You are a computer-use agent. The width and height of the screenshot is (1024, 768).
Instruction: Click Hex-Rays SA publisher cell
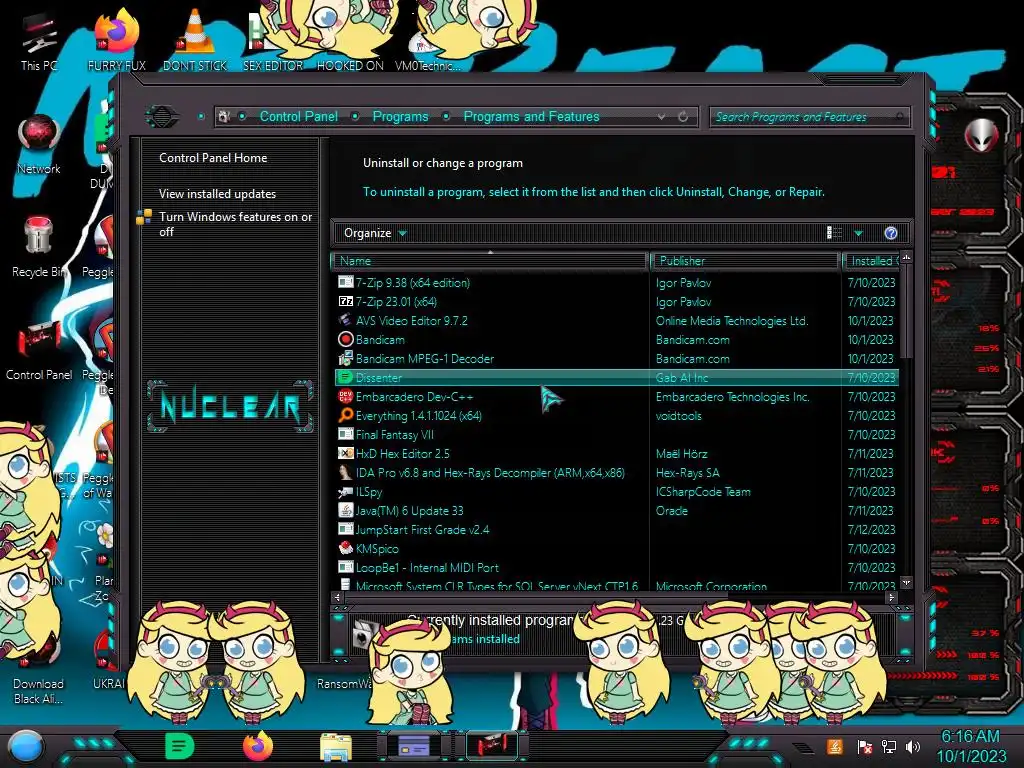(x=687, y=472)
